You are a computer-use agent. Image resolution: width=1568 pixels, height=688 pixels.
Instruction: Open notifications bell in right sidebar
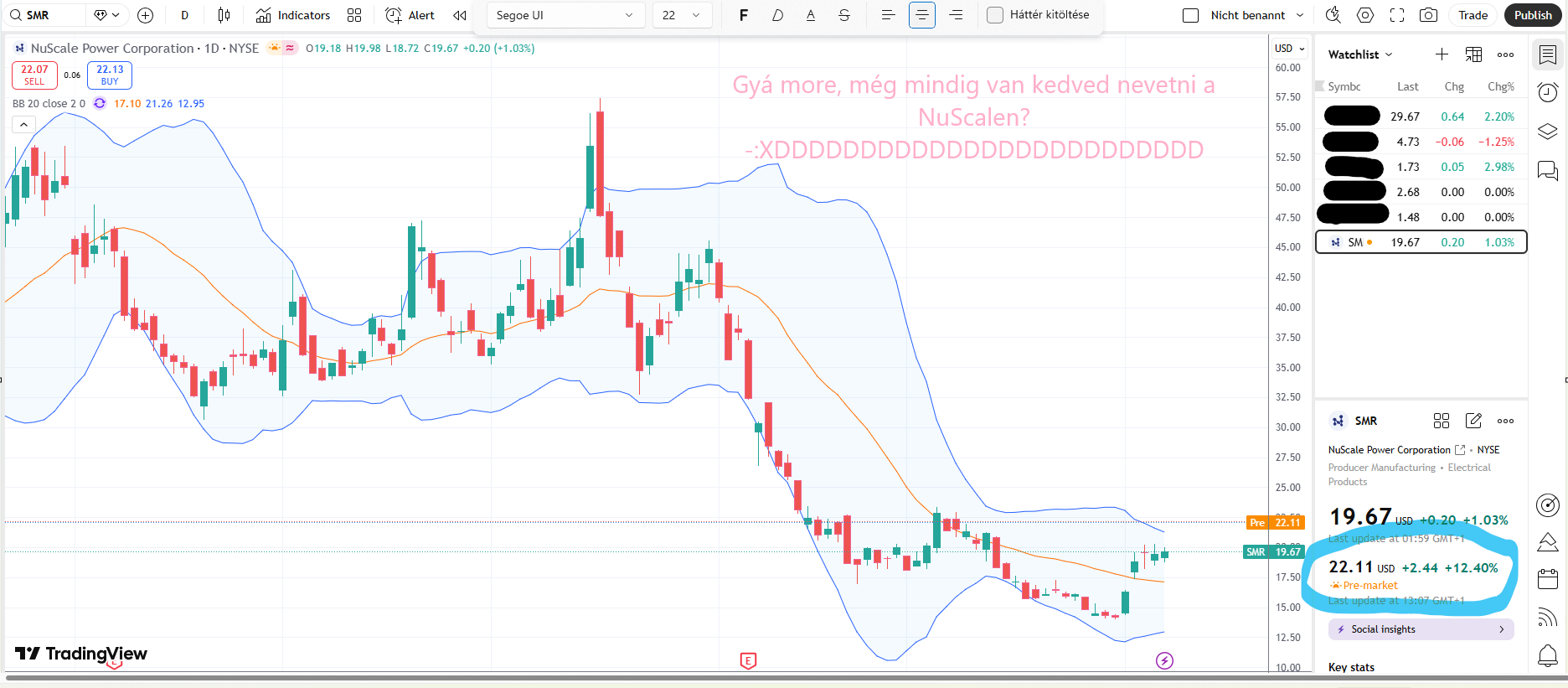(1548, 654)
